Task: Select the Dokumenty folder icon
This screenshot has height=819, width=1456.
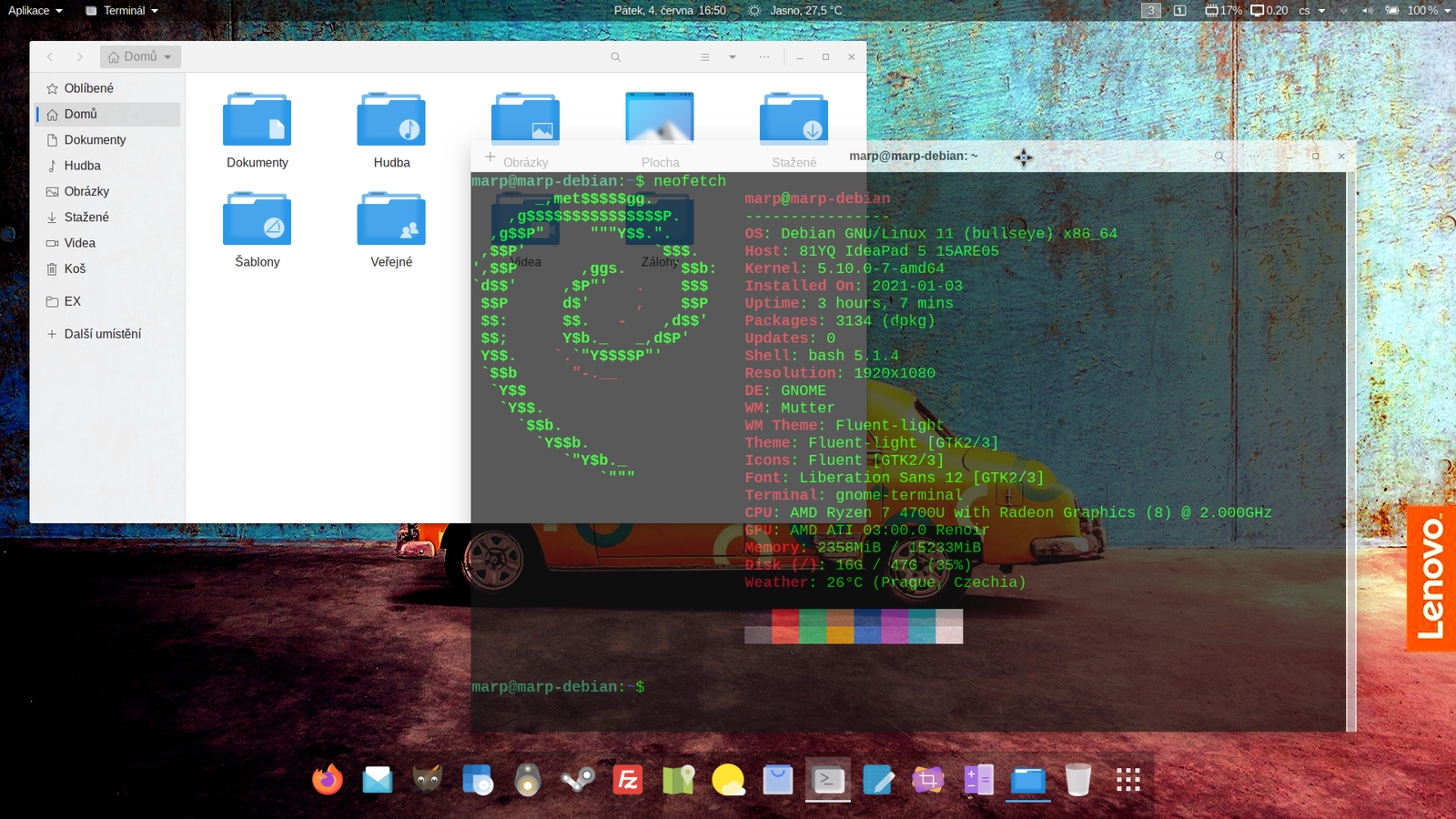Action: click(x=258, y=119)
